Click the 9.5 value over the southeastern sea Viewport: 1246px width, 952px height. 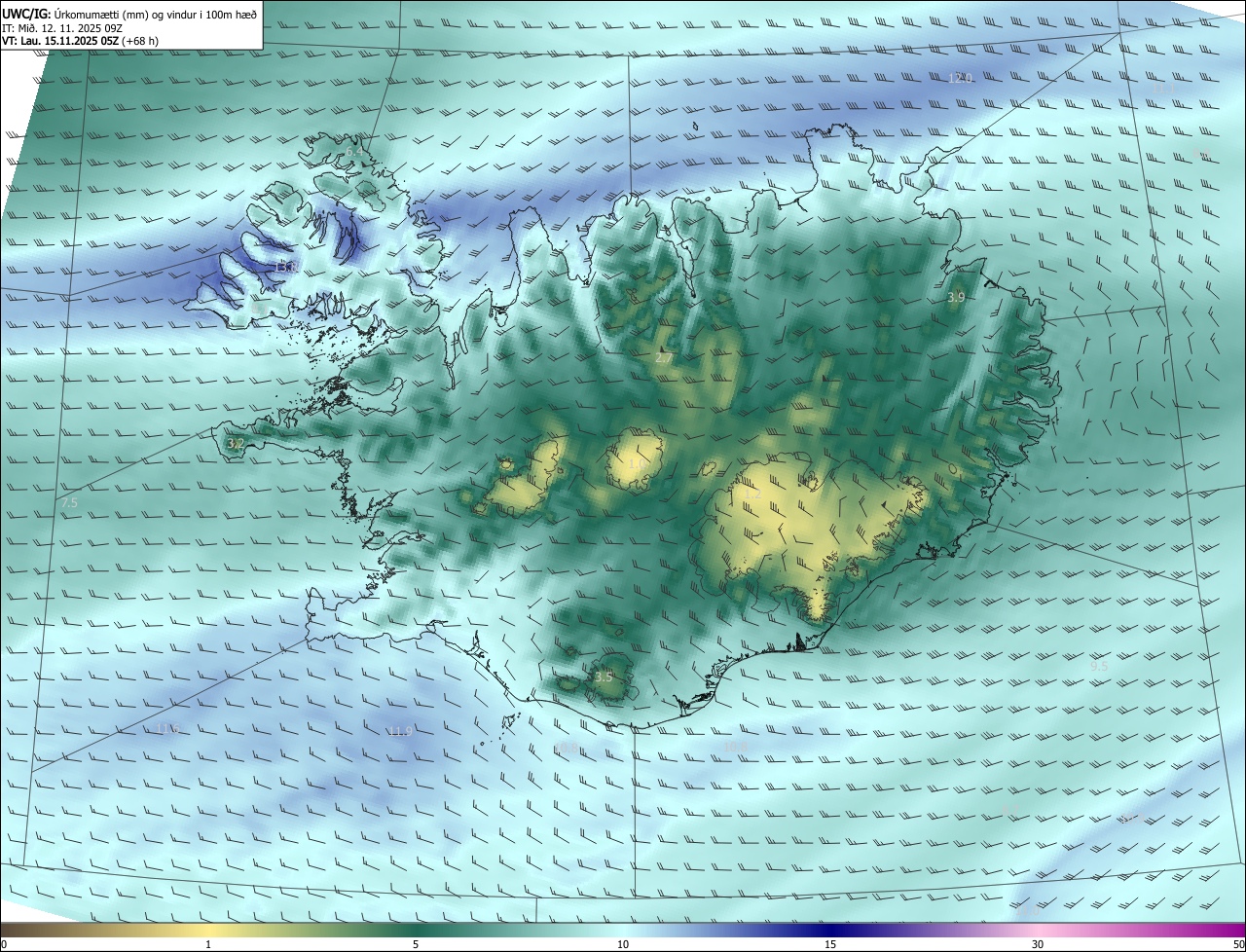[1099, 667]
